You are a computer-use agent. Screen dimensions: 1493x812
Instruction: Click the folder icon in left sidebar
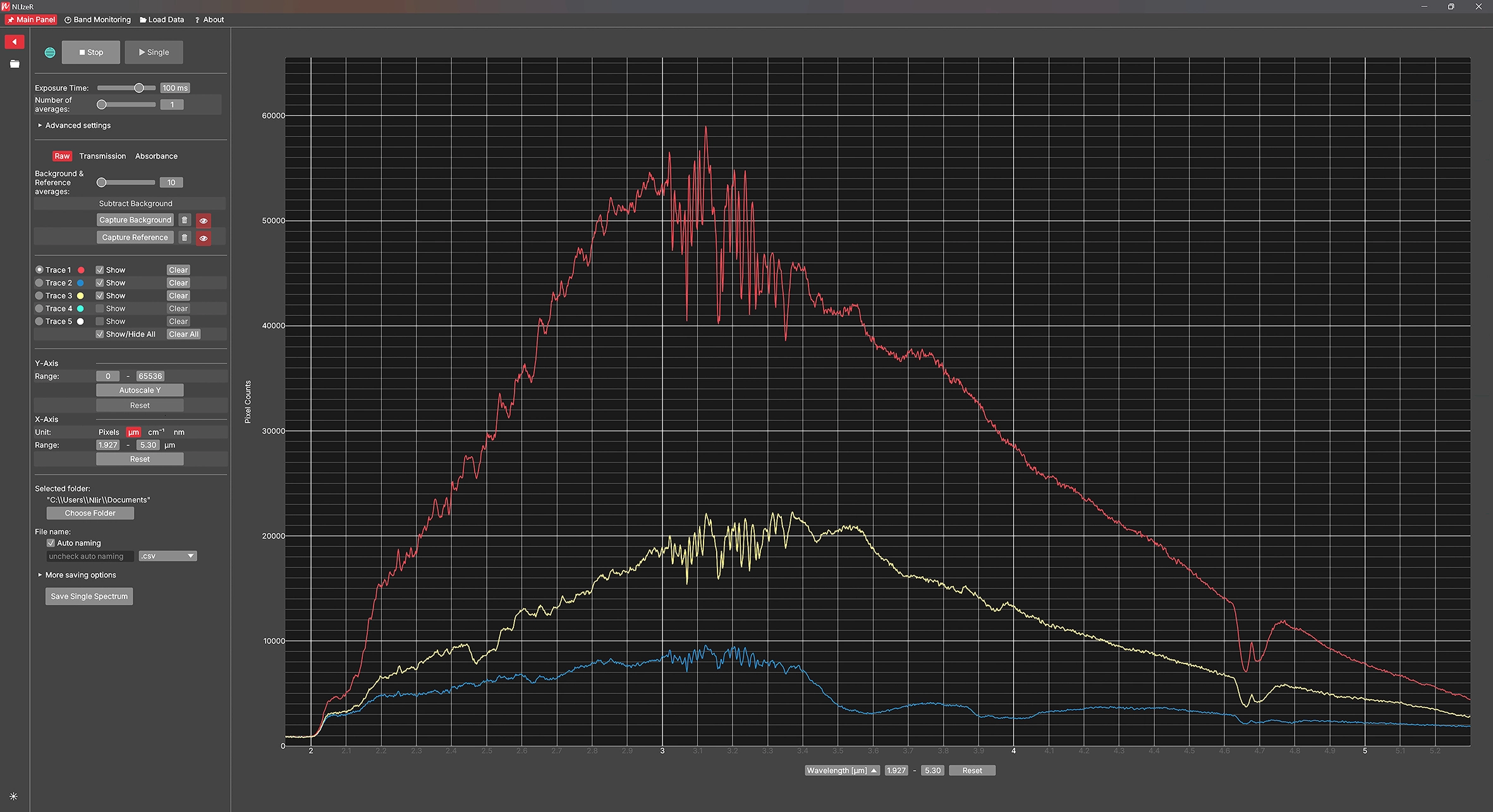(15, 64)
